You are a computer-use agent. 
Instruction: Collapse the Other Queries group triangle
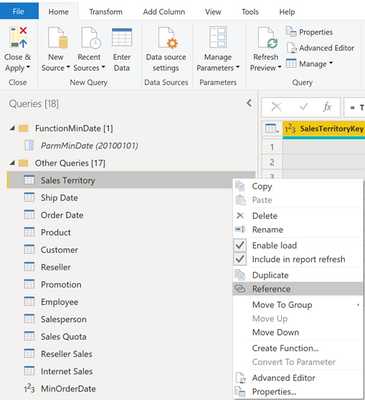tap(12, 163)
